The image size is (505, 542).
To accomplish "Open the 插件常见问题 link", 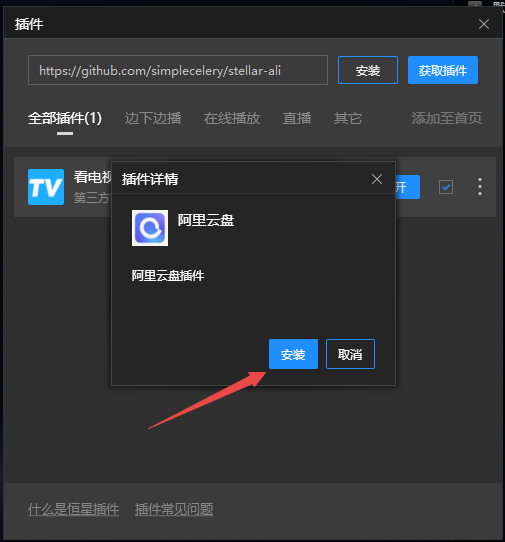I will tap(174, 509).
